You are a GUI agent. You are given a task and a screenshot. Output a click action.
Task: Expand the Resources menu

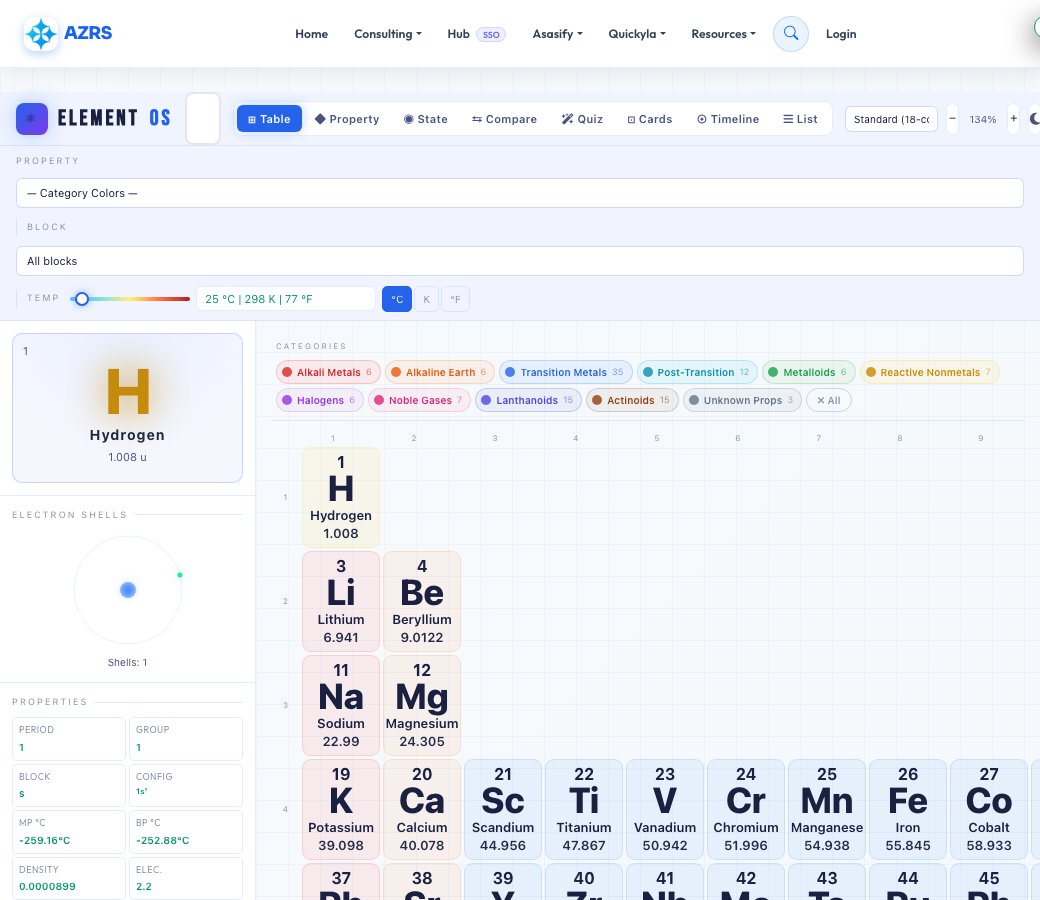click(x=723, y=34)
